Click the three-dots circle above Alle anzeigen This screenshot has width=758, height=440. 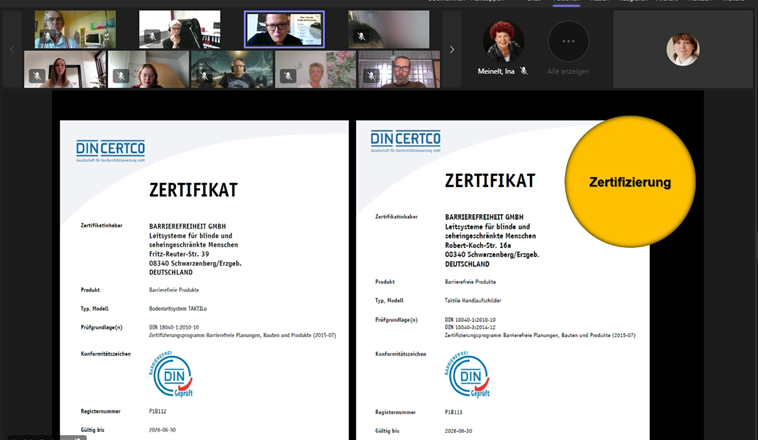tap(568, 41)
